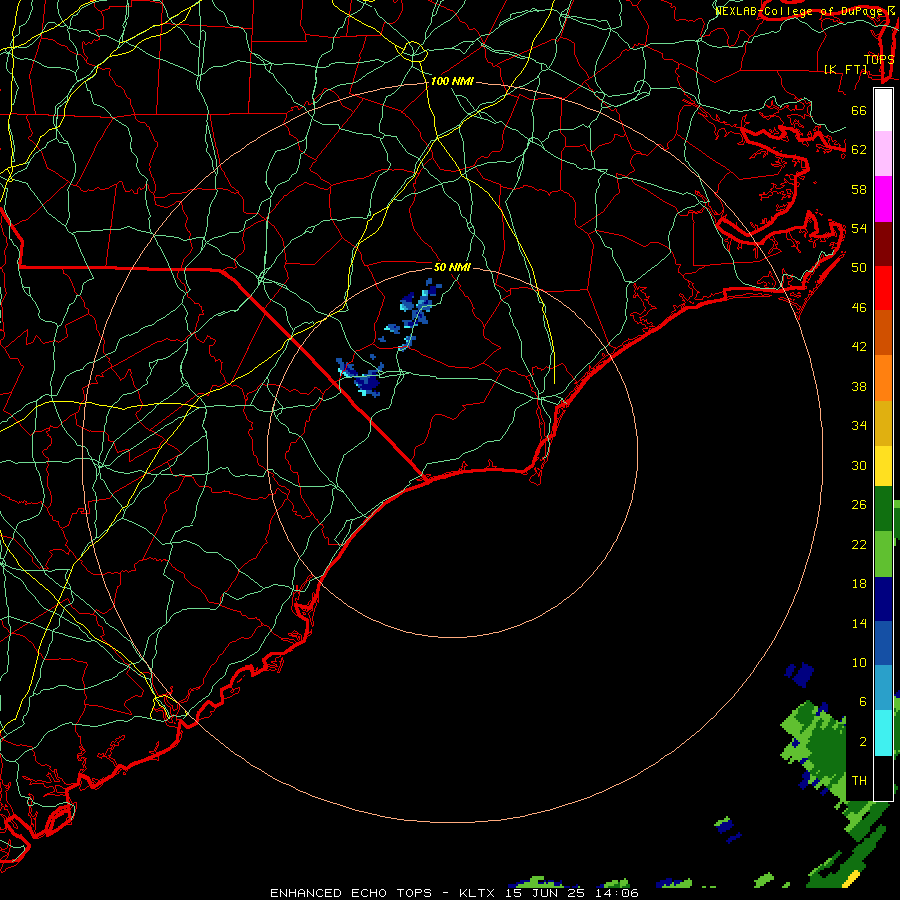This screenshot has width=900, height=900.
Task: Pick the light blue legend band
Action: pyautogui.click(x=883, y=688)
